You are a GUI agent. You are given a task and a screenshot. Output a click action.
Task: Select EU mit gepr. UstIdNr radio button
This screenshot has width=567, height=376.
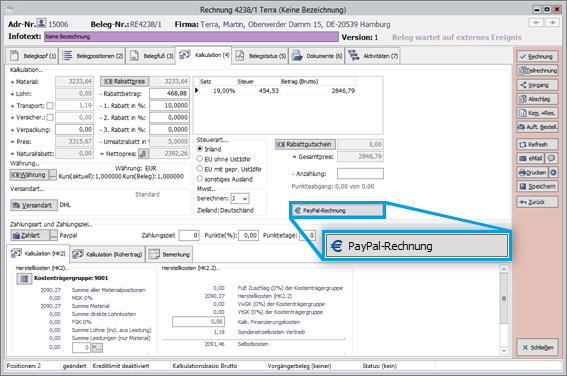pos(200,169)
